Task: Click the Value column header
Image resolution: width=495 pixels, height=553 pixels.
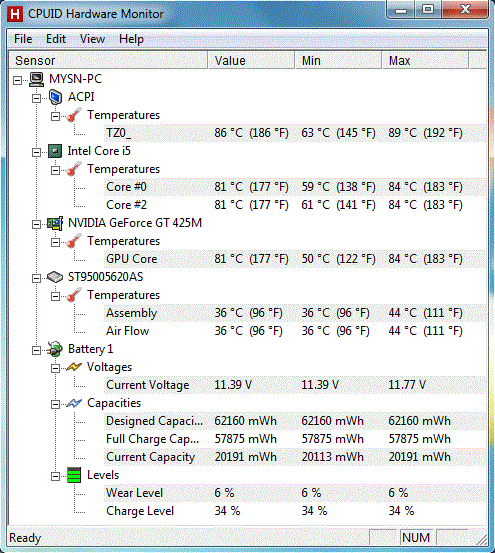Action: point(251,60)
